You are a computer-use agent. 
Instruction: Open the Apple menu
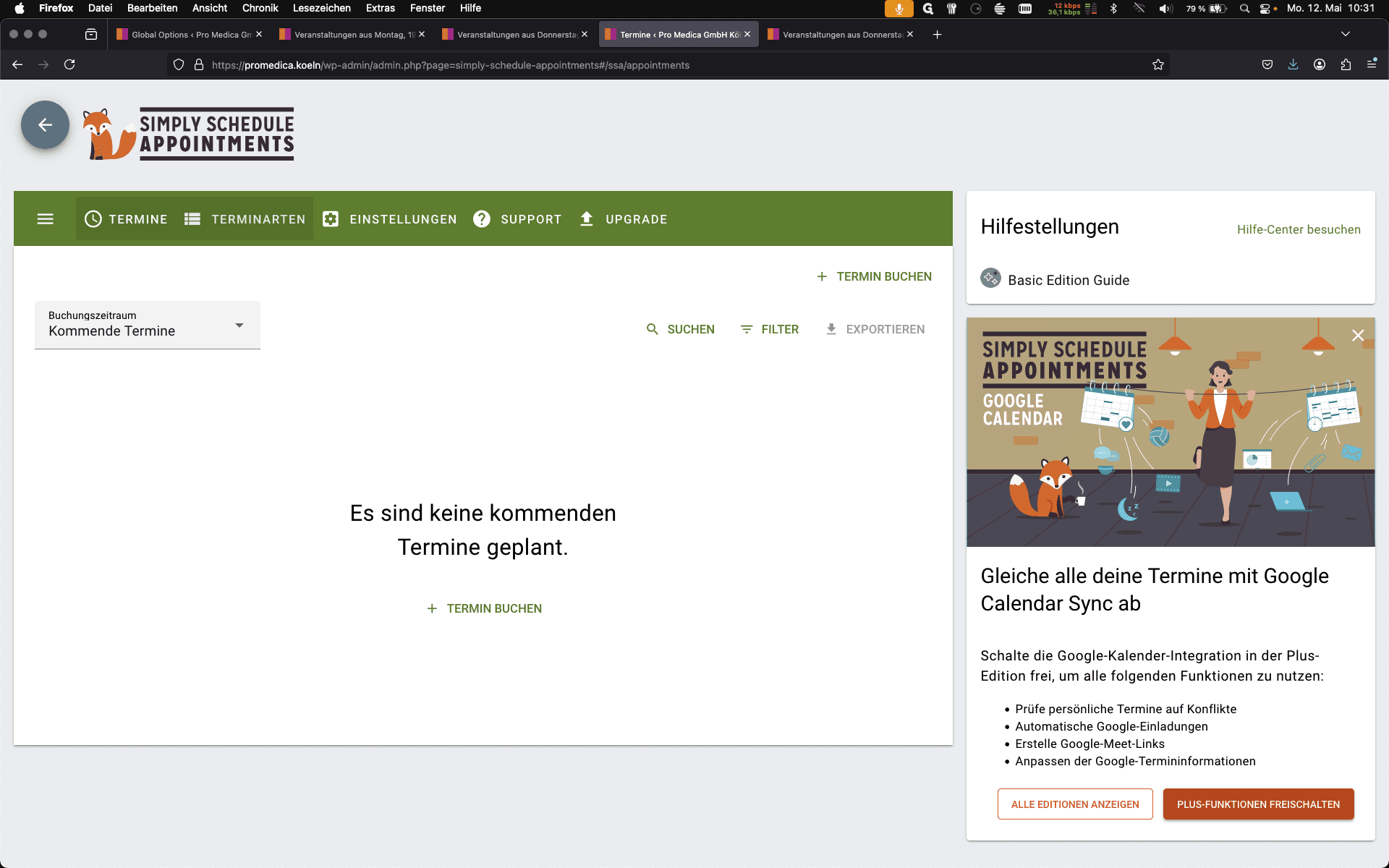coord(20,8)
